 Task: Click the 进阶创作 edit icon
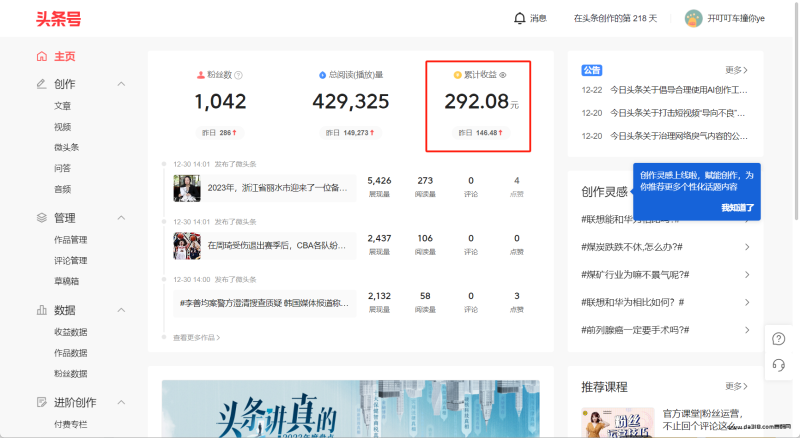click(42, 402)
